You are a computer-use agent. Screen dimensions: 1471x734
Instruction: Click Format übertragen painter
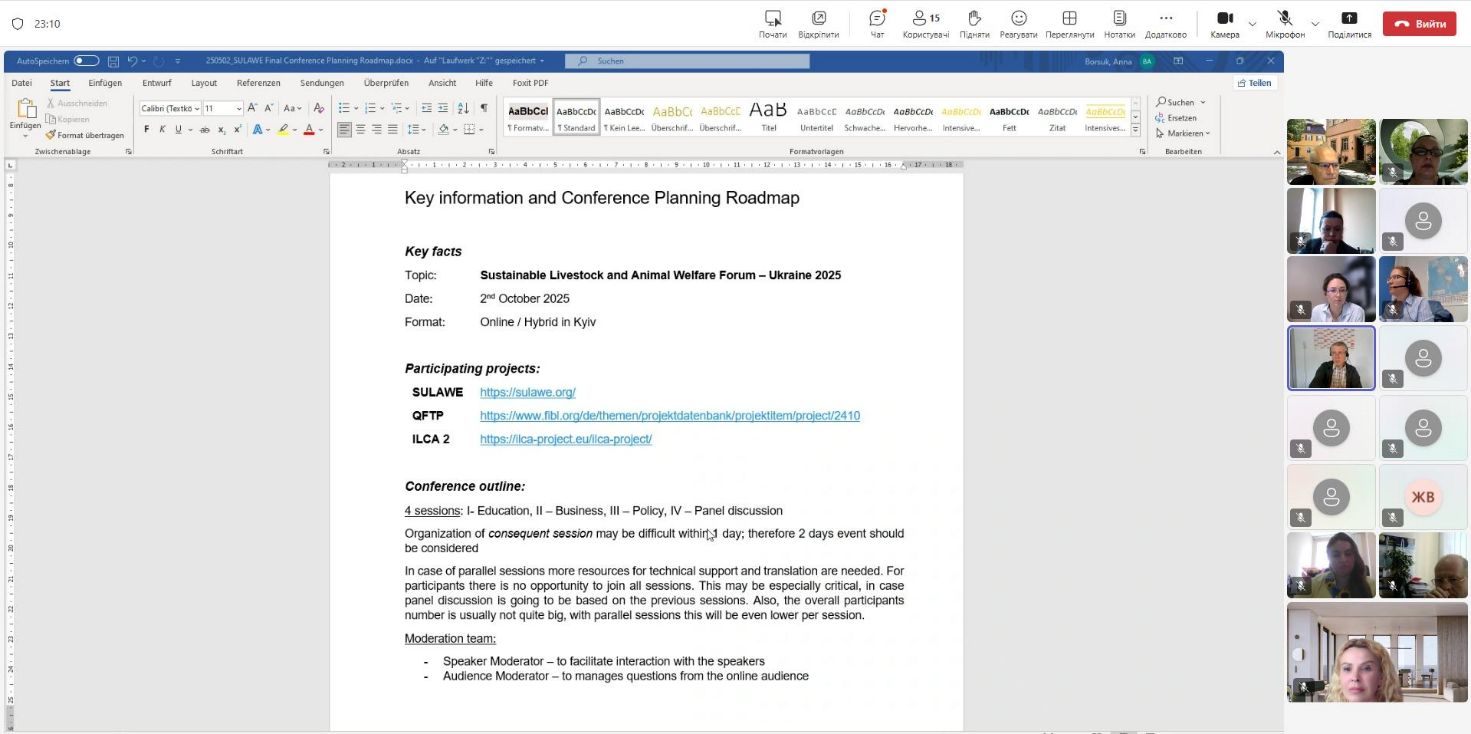tap(85, 135)
